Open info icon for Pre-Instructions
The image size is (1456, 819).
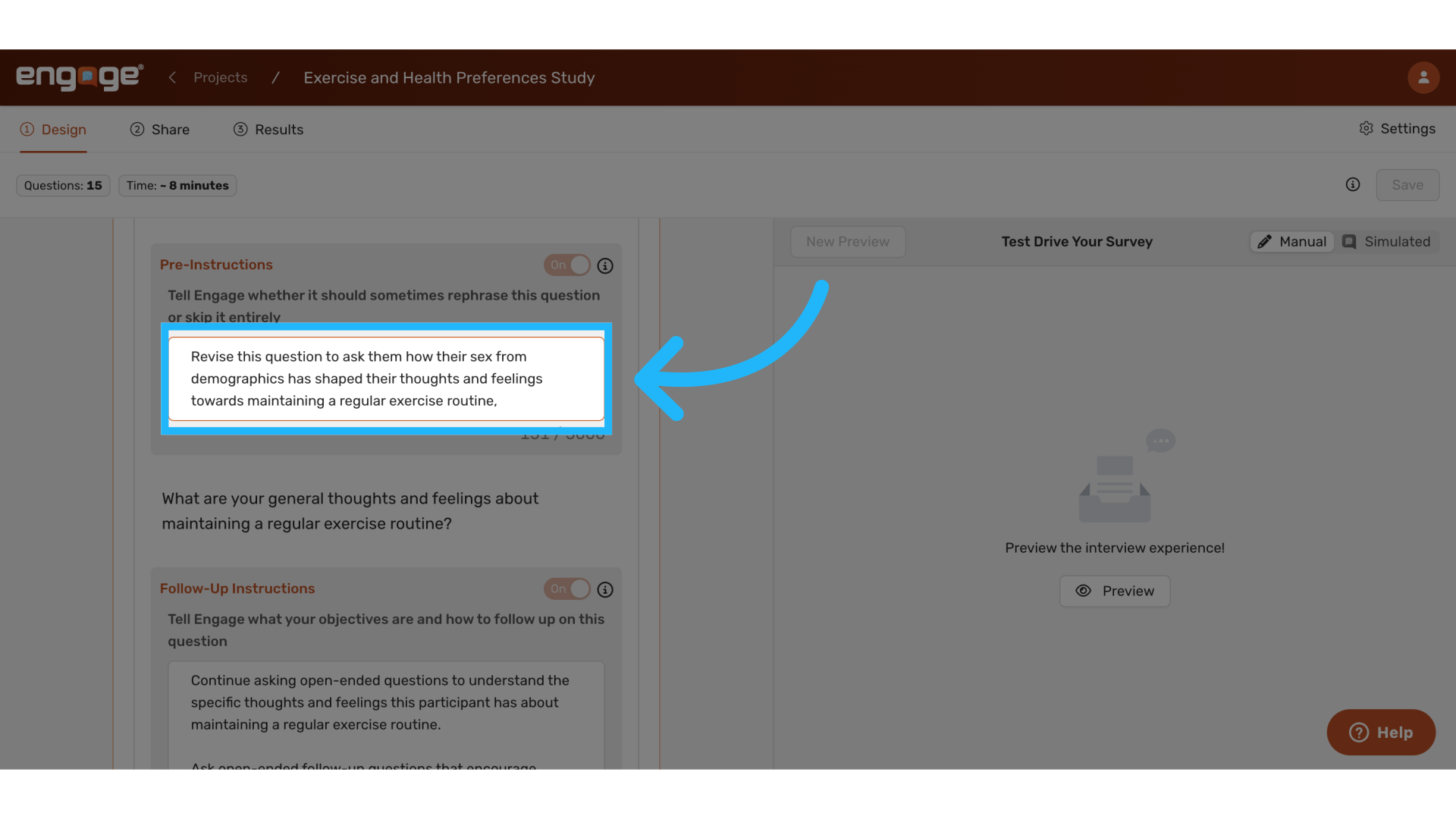coord(605,266)
